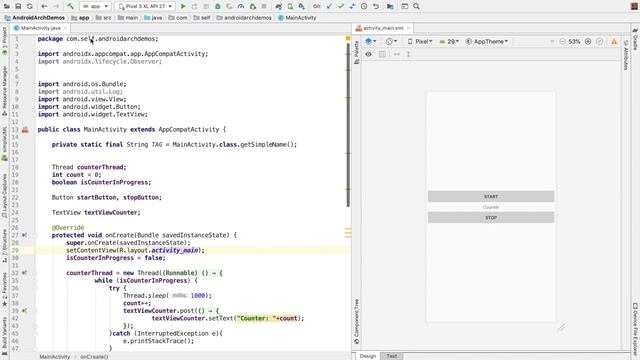Show Git history clock icon
640x360 pixels.
coord(364,7)
